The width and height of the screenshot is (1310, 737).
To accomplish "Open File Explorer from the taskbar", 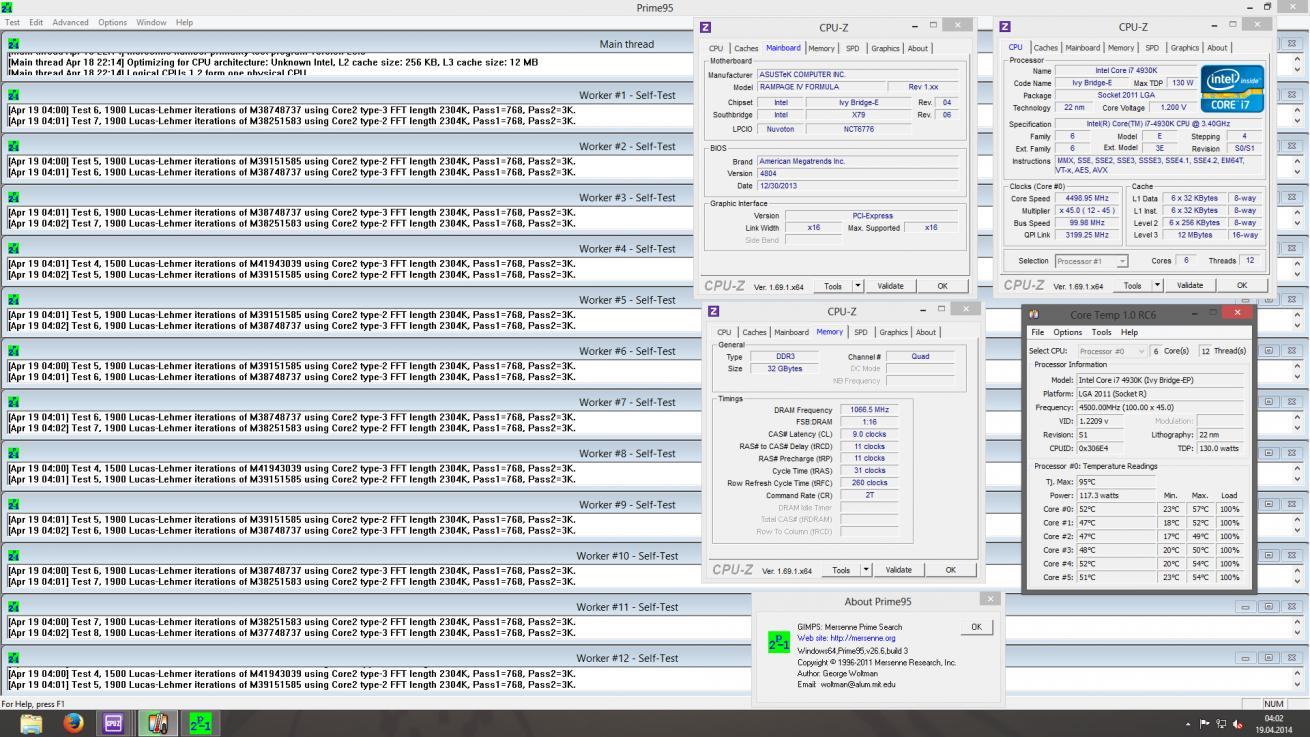I will [32, 723].
